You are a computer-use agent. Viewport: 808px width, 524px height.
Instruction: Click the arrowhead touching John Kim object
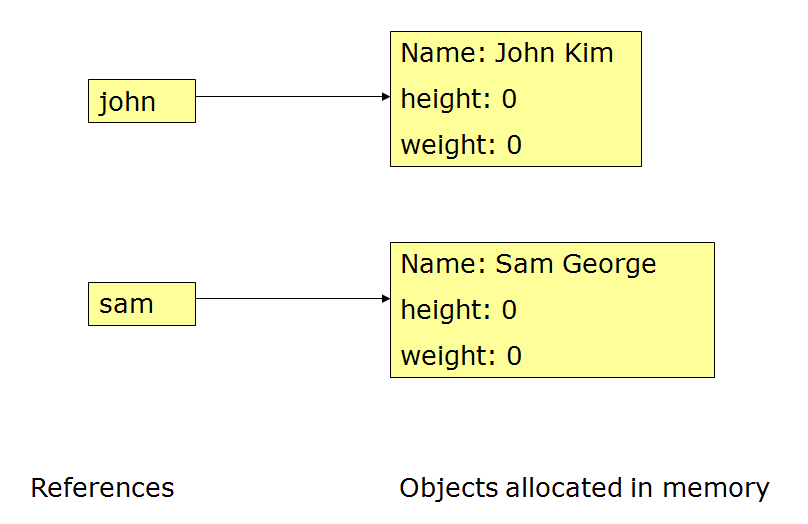386,97
